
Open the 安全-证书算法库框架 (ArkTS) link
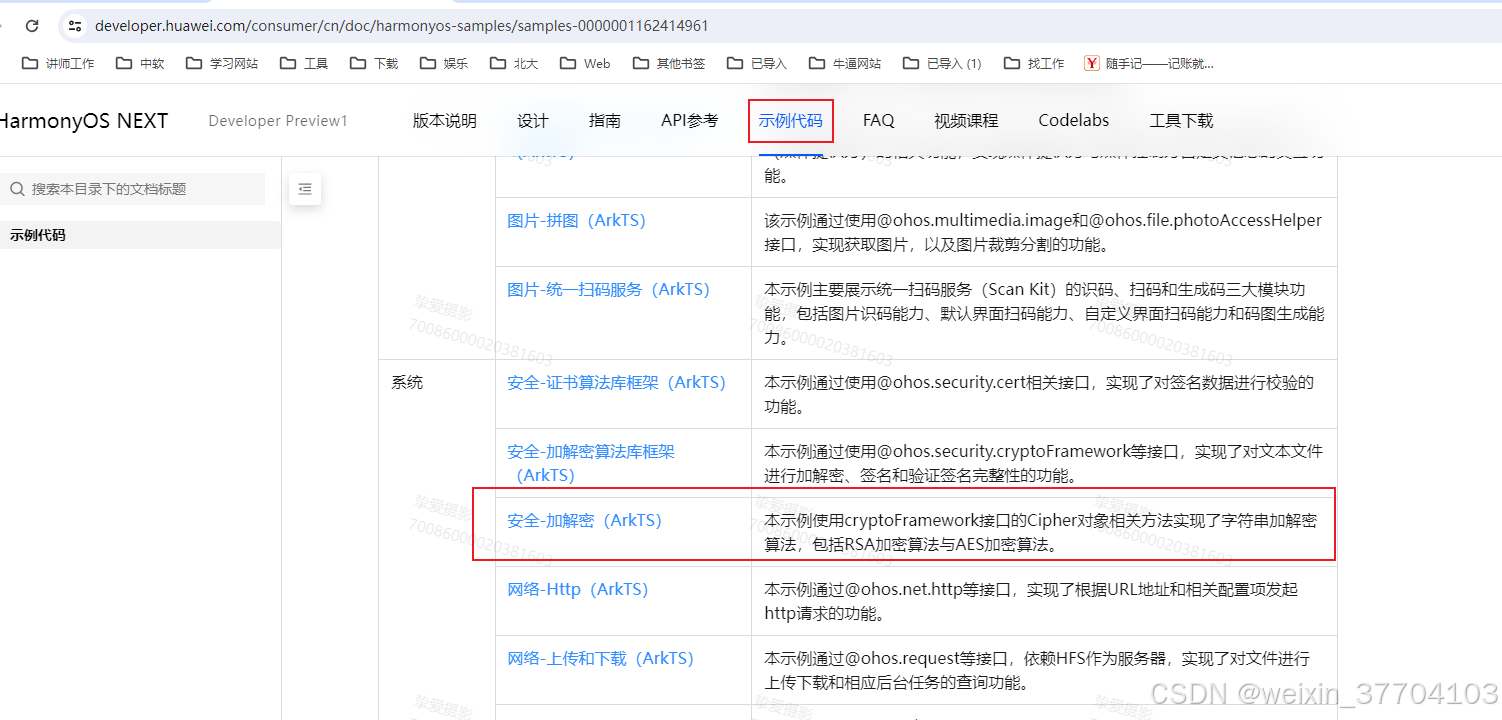pyautogui.click(x=616, y=382)
